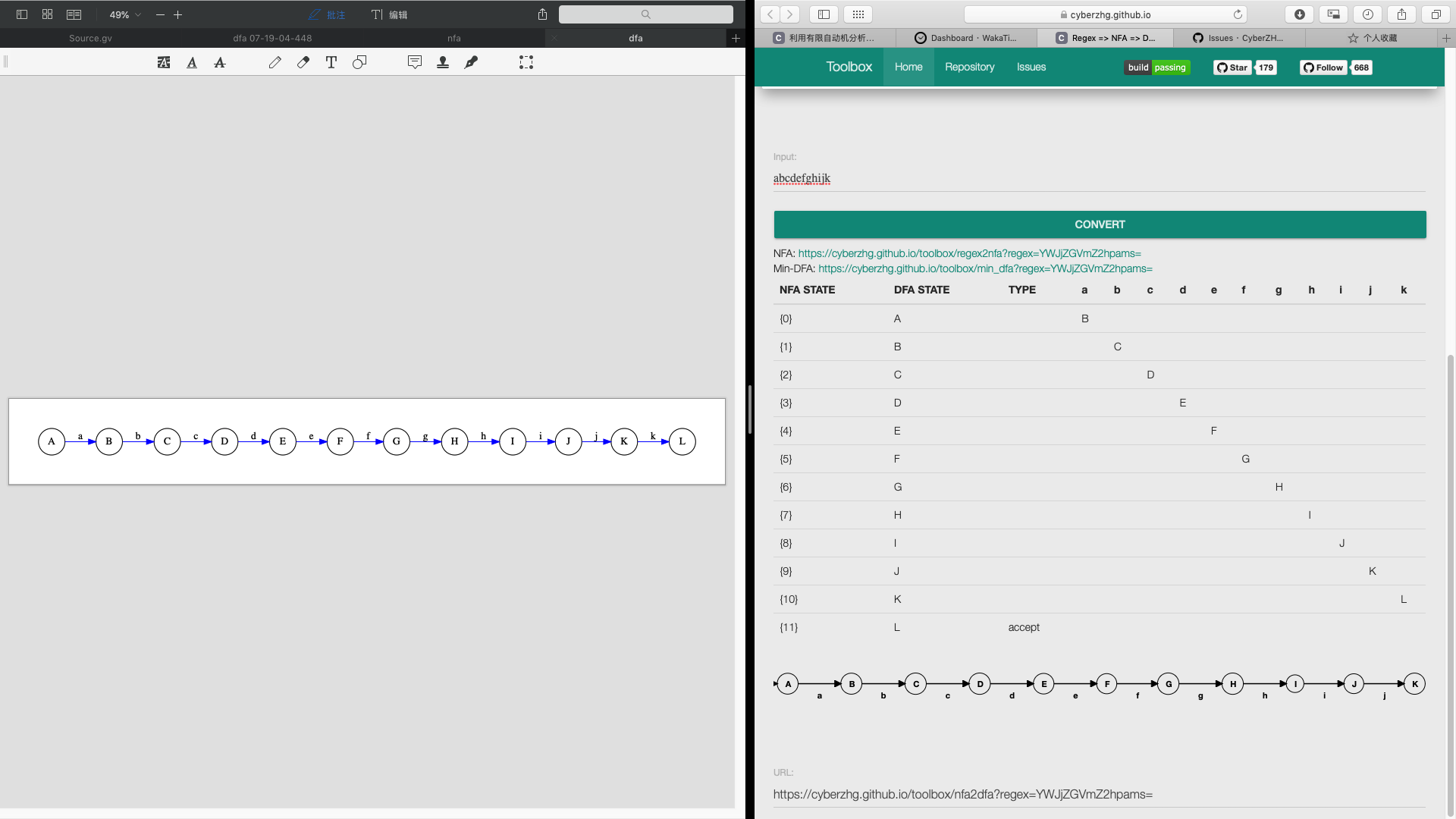This screenshot has width=1456, height=819.
Task: Open the 49% zoom level dropdown
Action: 125,14
